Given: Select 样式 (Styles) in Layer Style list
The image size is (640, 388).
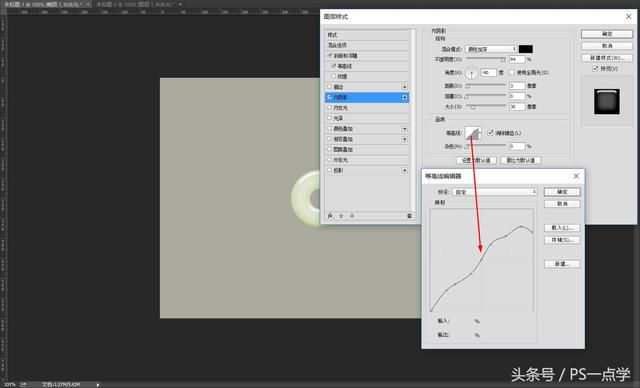Looking at the screenshot, I should tap(367, 35).
